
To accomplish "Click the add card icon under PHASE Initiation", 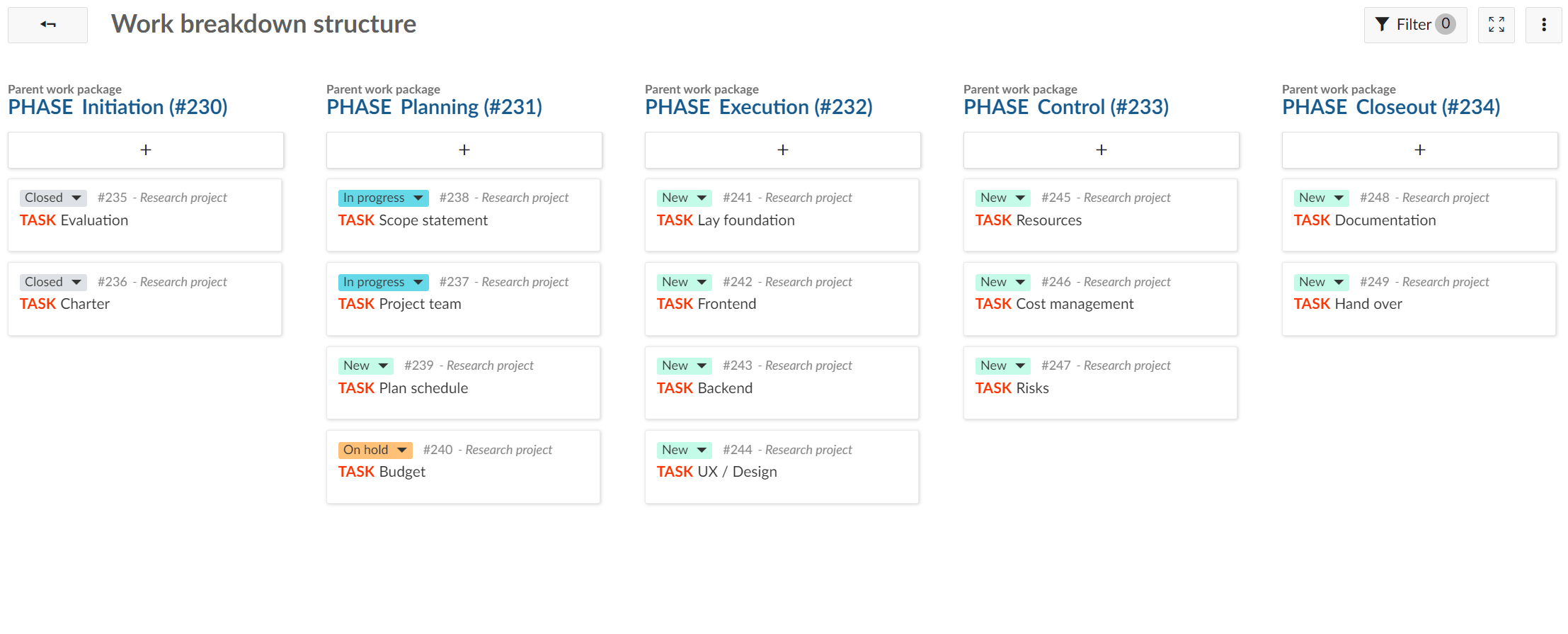I will 145,149.
